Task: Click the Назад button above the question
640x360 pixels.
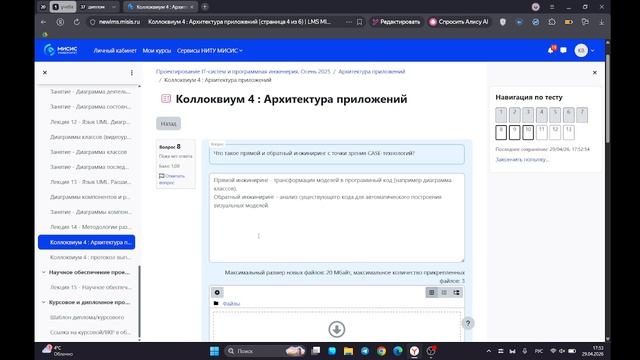Action: (x=169, y=123)
